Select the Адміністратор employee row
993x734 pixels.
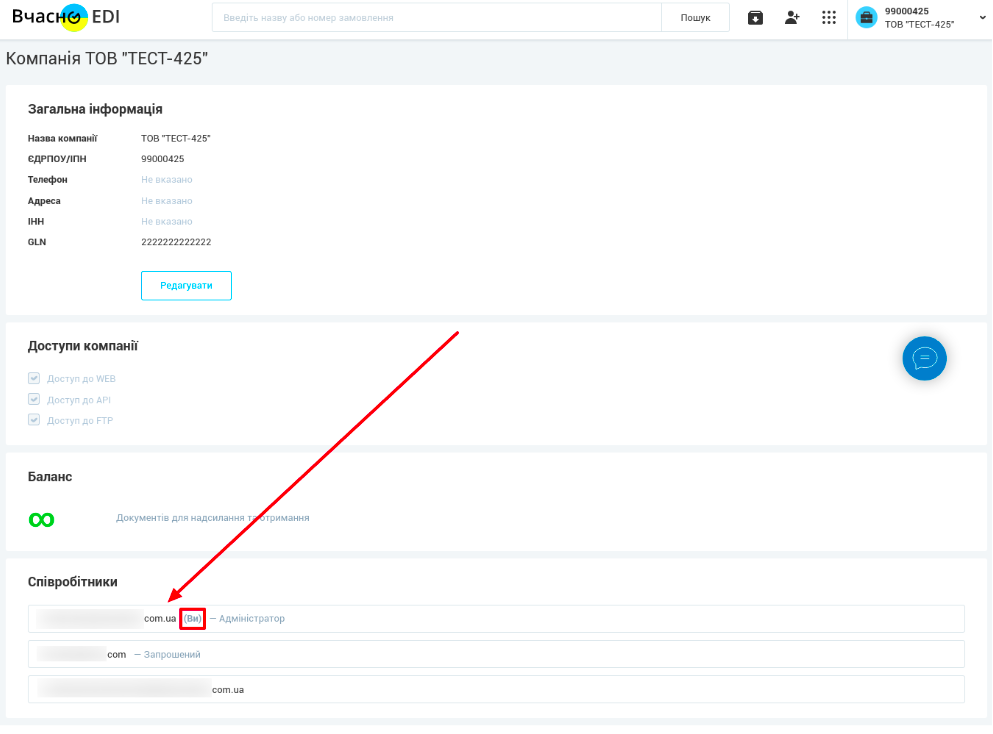click(496, 619)
